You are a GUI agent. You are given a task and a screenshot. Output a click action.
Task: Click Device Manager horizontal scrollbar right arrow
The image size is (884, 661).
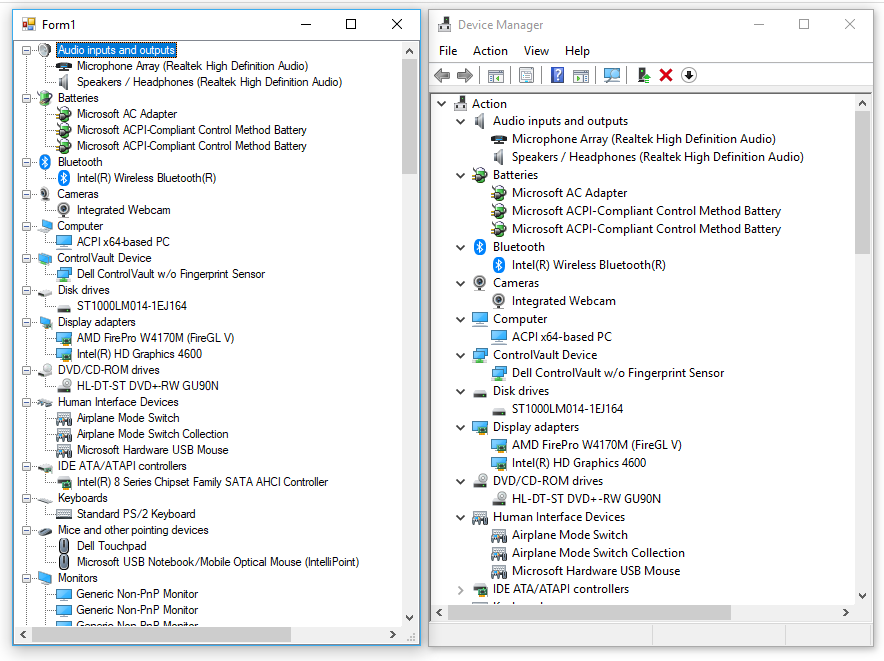coord(846,612)
